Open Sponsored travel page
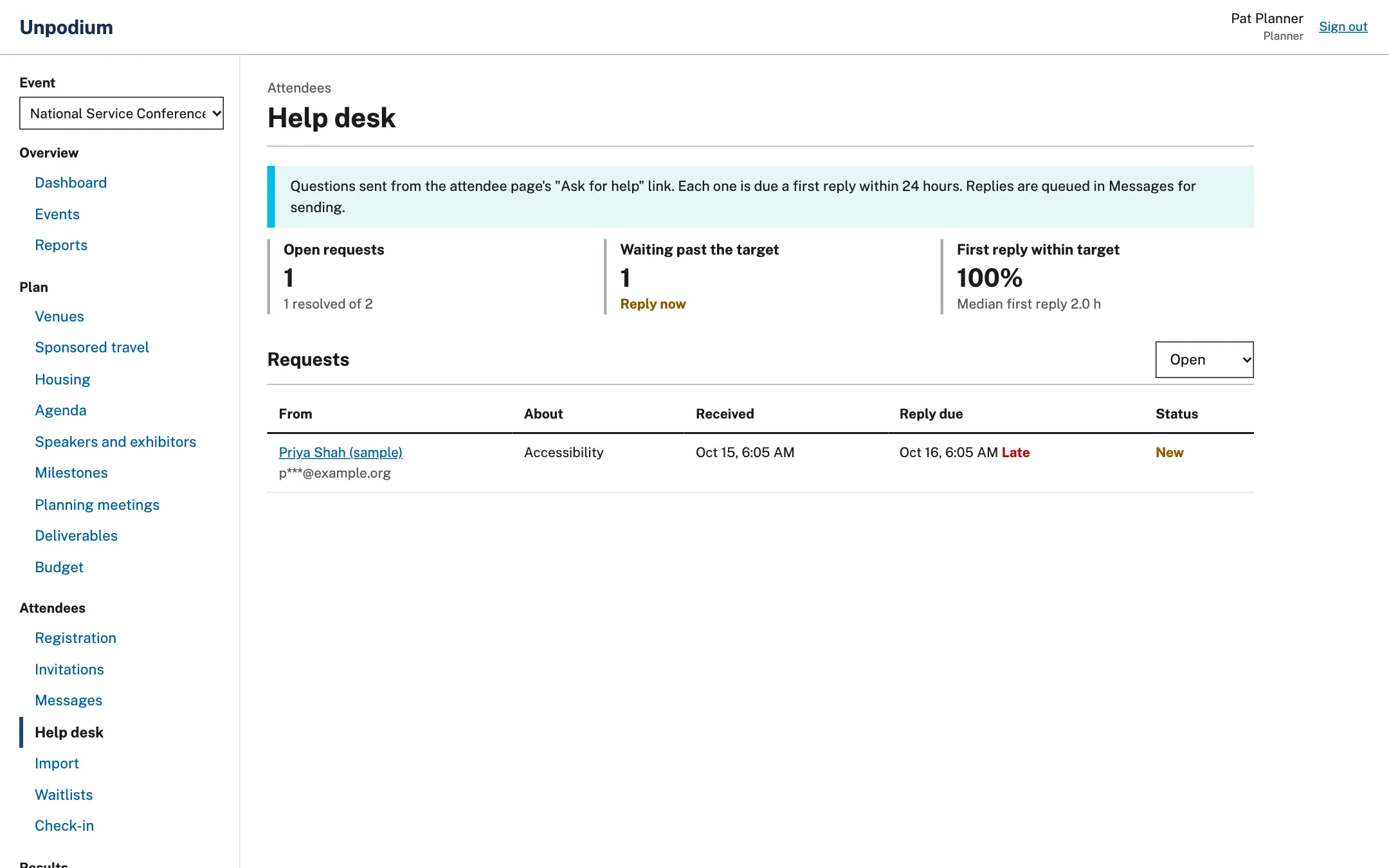1389x868 pixels. click(x=92, y=347)
